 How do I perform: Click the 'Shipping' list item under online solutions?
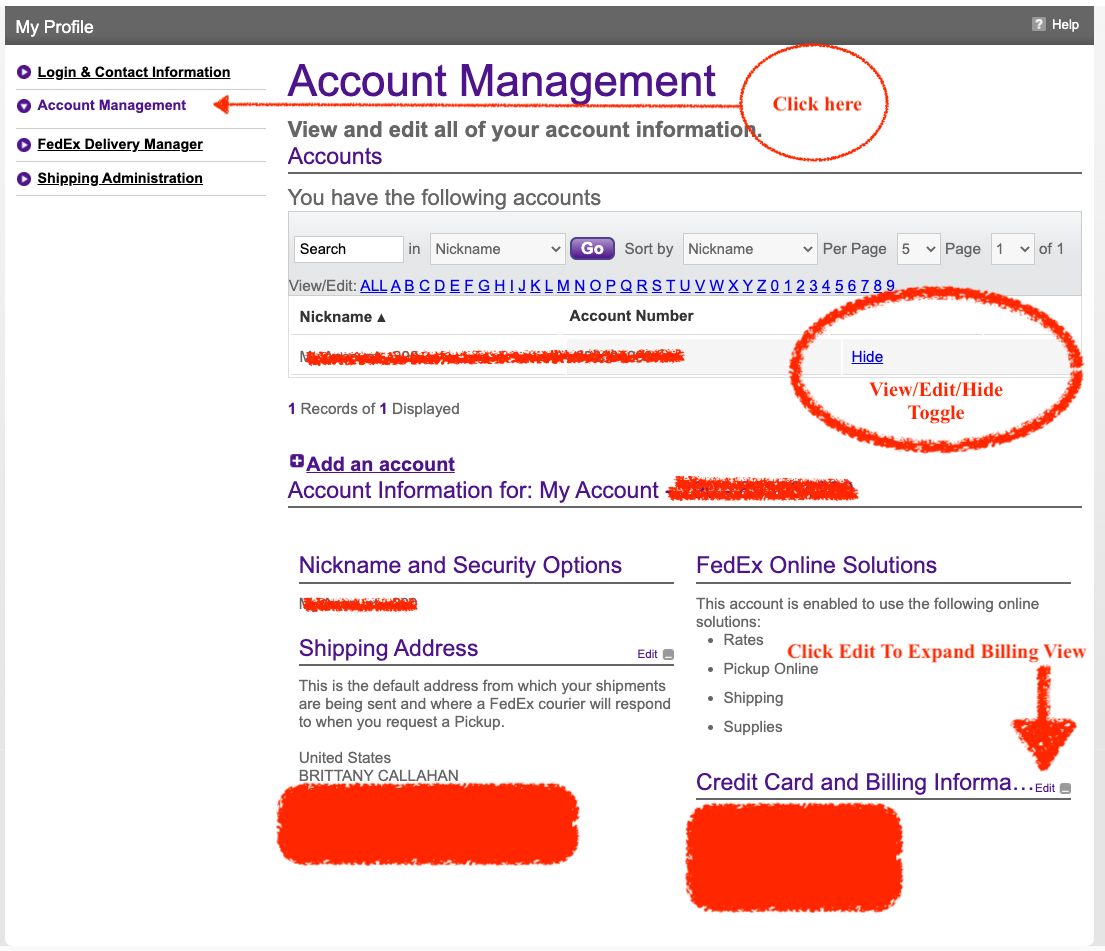click(753, 698)
